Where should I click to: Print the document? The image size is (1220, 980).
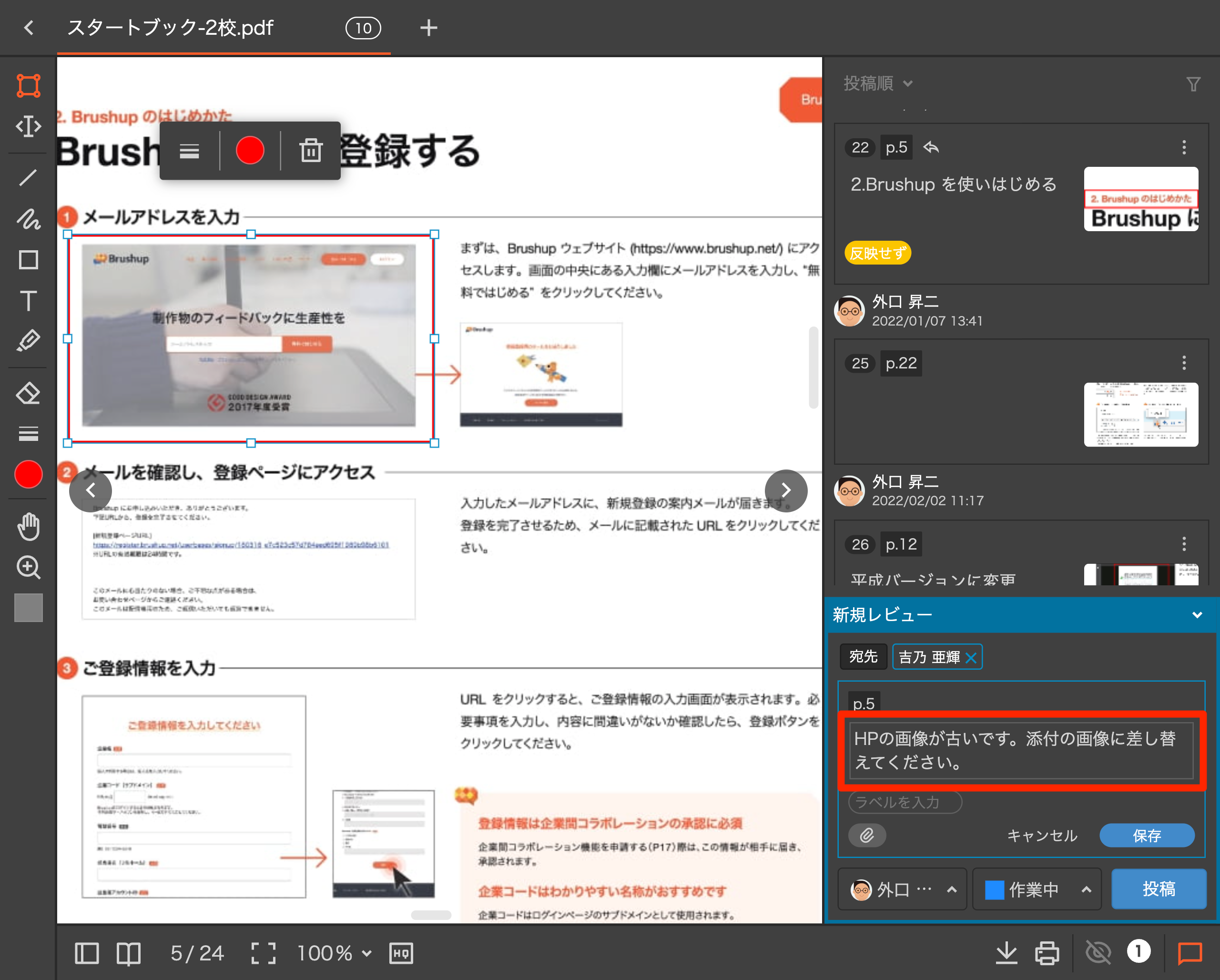pyautogui.click(x=1047, y=953)
